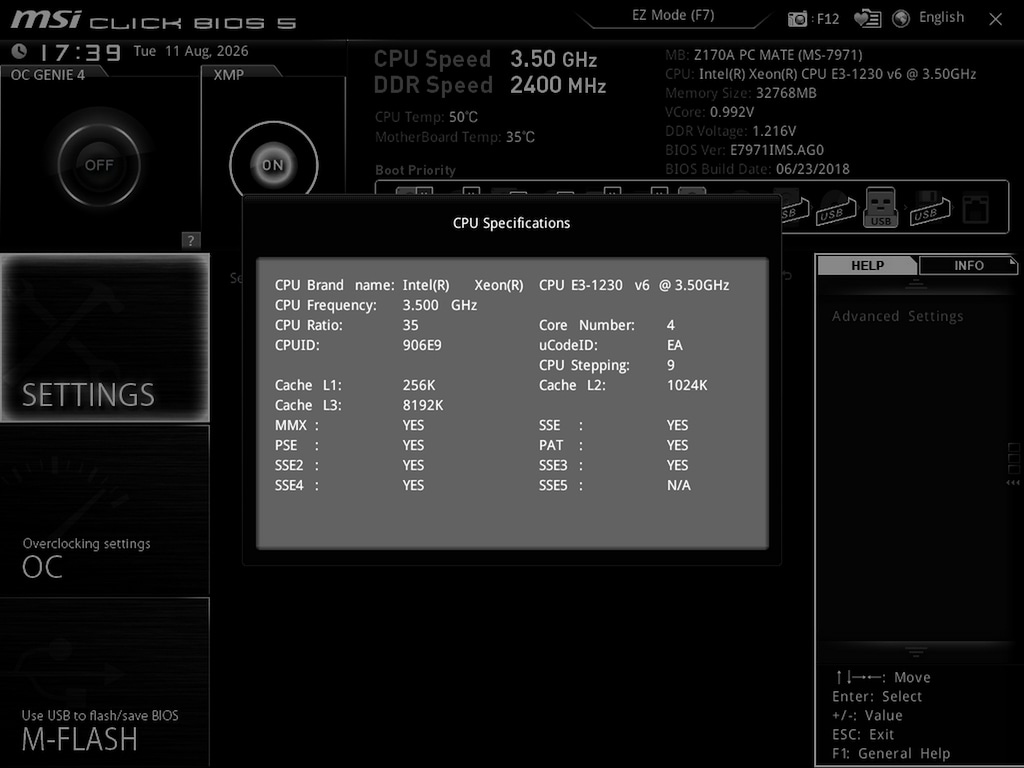Image resolution: width=1024 pixels, height=768 pixels.
Task: Click the clock icon beside the time
Action: (20, 51)
